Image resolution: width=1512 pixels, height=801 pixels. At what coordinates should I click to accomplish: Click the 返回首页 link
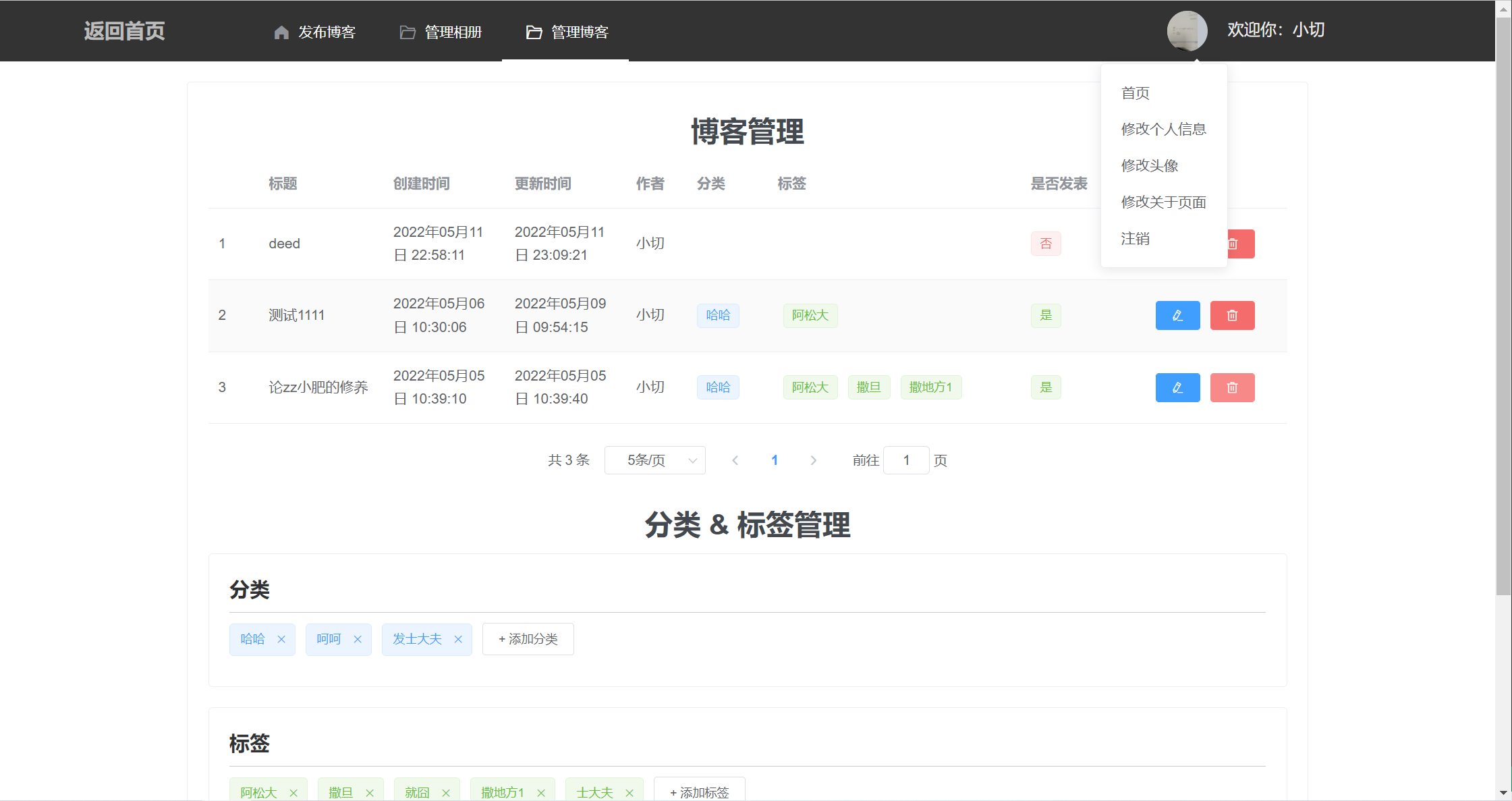click(x=124, y=31)
